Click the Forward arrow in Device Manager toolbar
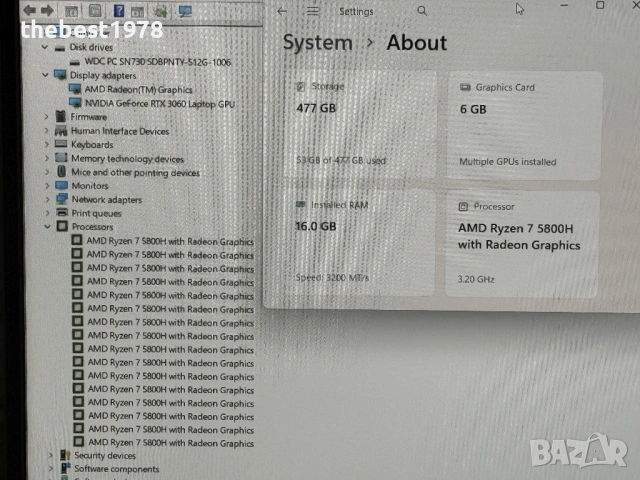Viewport: 640px width, 480px height. click(47, 10)
